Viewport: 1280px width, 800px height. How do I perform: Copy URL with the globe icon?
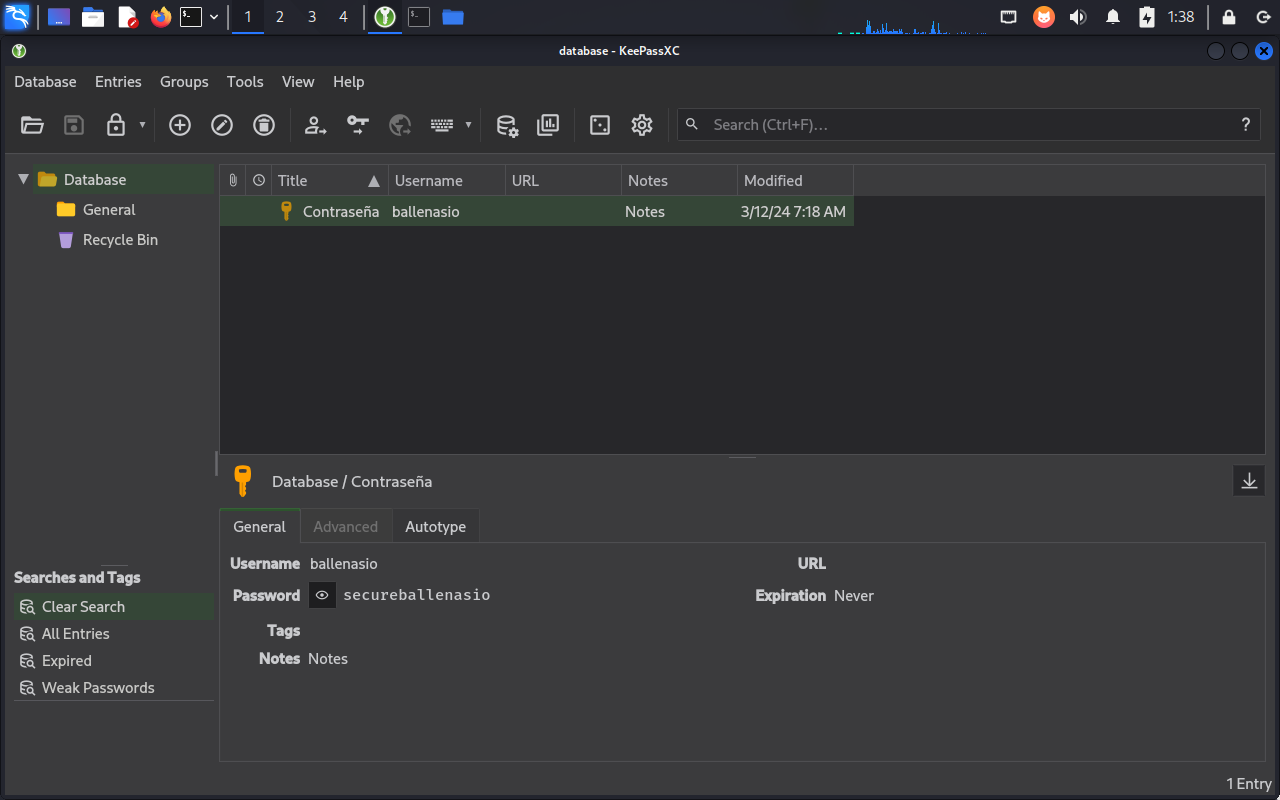[x=400, y=125]
